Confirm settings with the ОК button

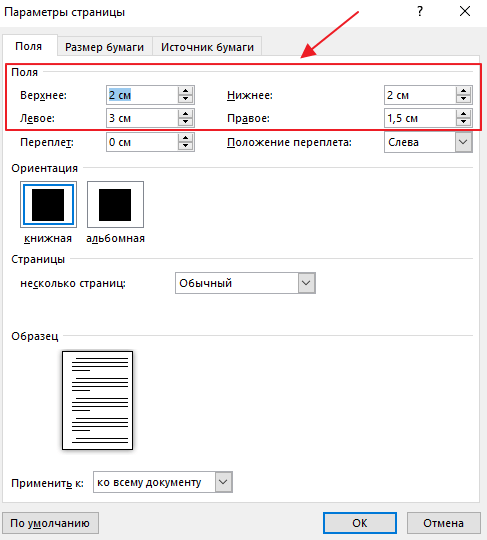point(360,523)
